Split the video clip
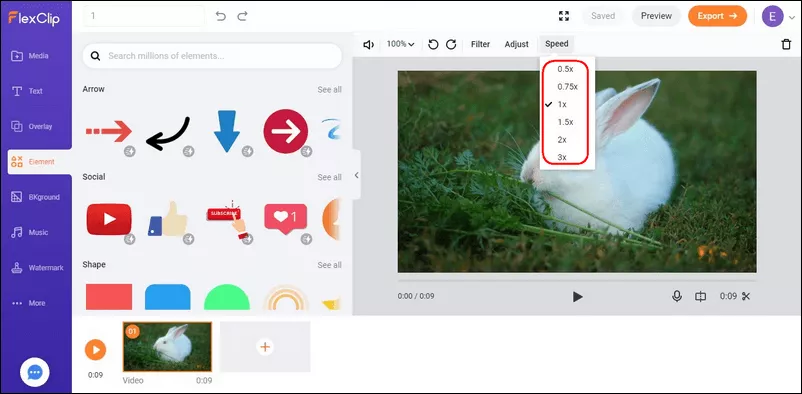Screen dimensions: 802x394 [x=700, y=296]
